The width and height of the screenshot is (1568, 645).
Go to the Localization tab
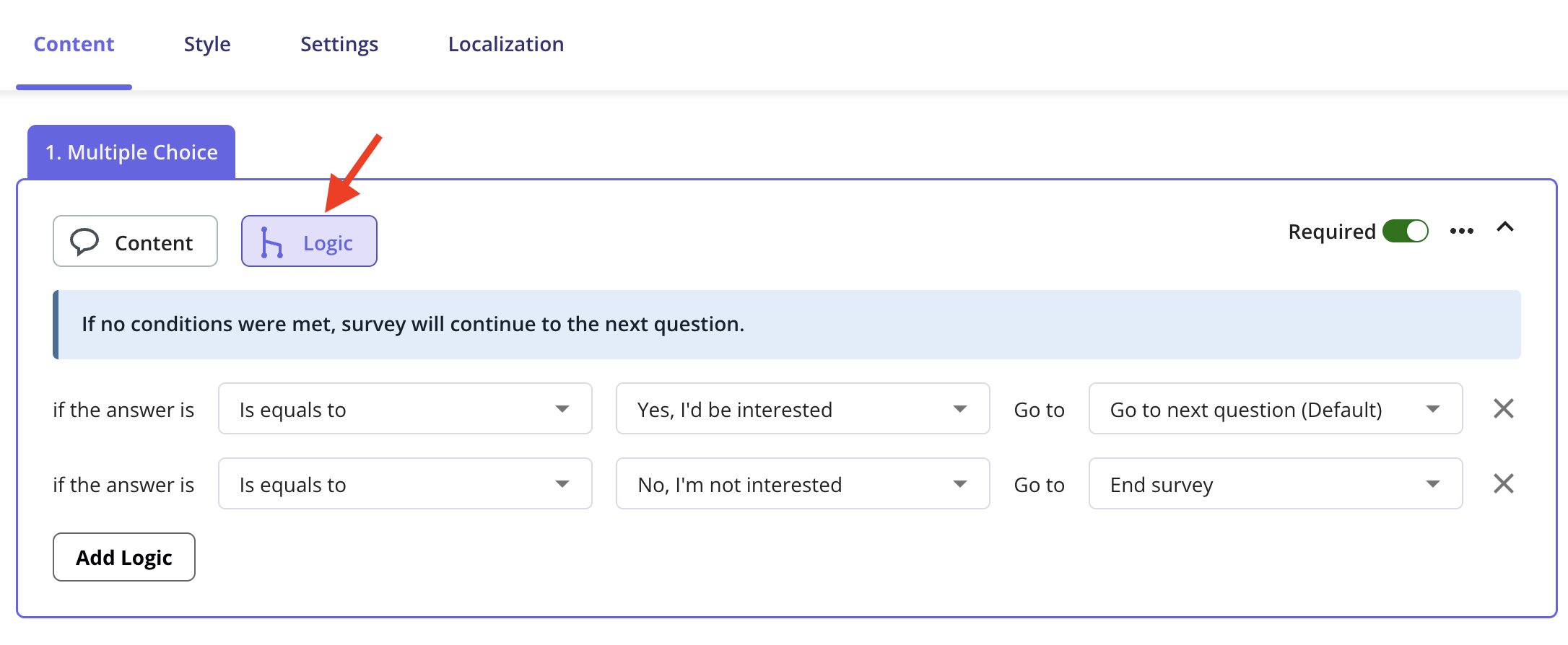coord(505,44)
